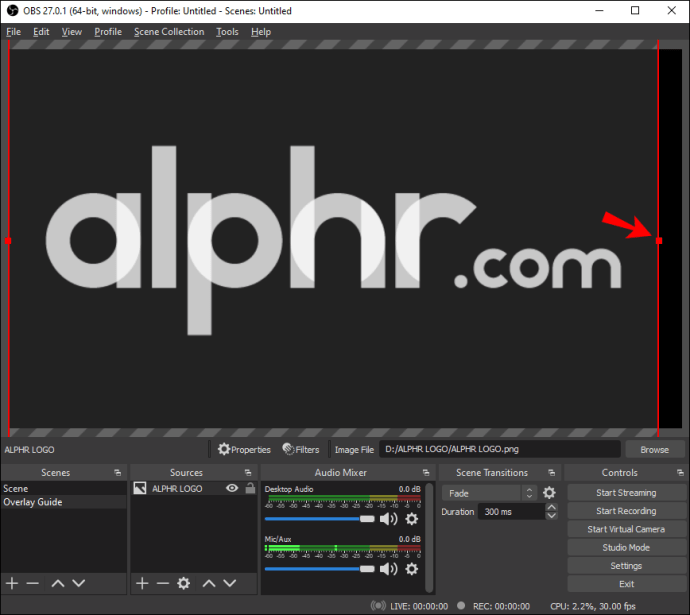
Task: Adjust Desktop Audio volume slider
Action: (319, 519)
